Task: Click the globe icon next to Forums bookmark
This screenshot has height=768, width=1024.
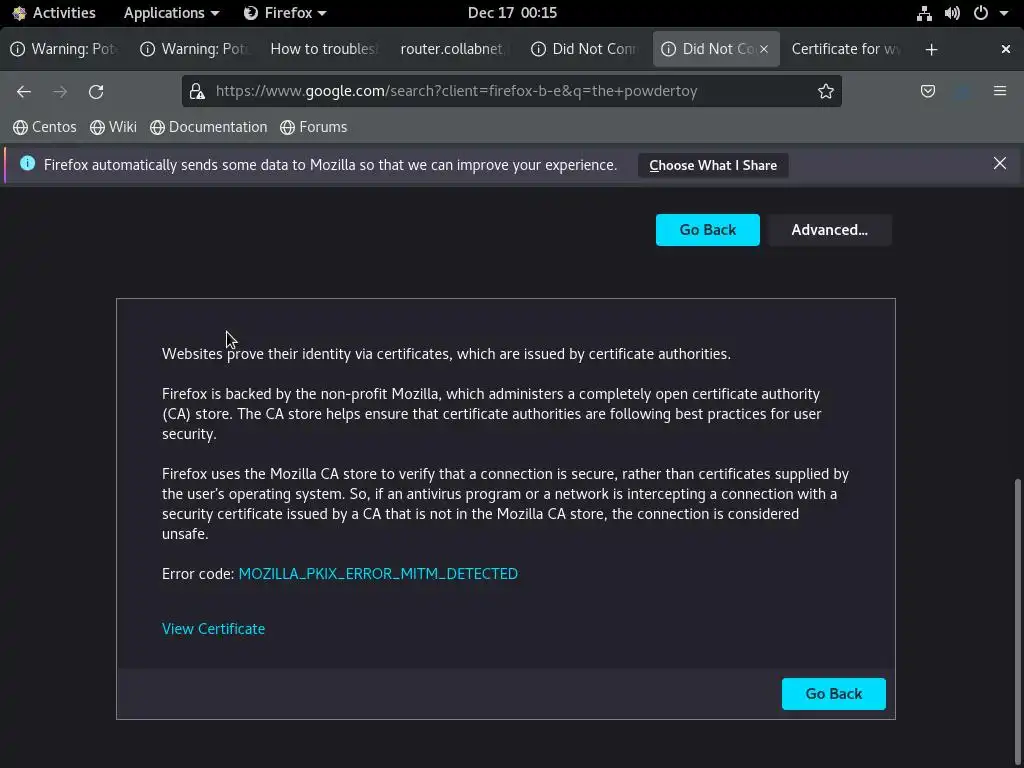Action: [287, 127]
